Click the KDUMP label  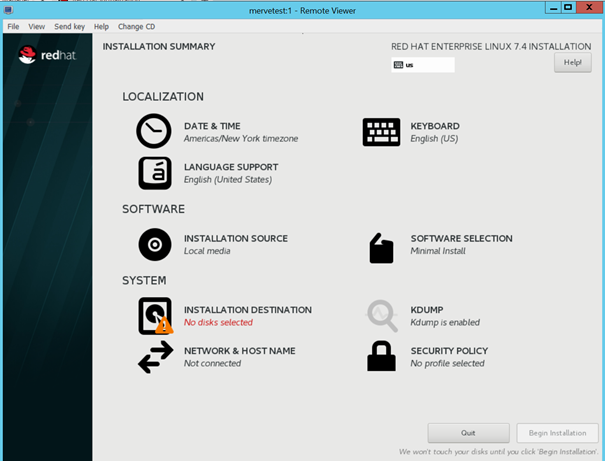pyautogui.click(x=427, y=310)
